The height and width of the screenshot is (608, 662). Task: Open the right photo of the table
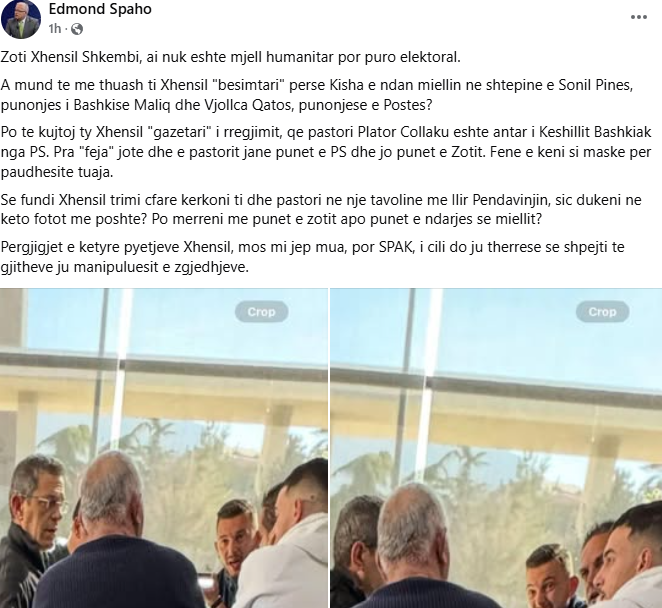point(496,448)
